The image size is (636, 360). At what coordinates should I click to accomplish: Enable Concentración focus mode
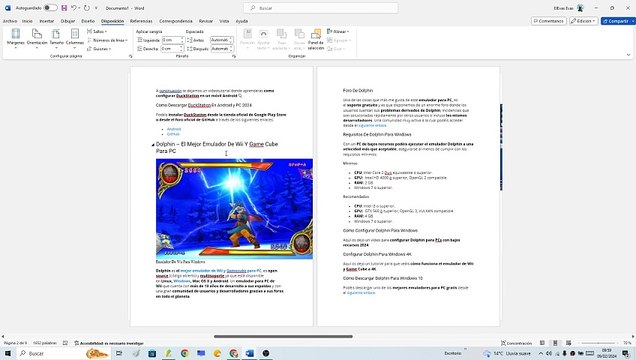[x=516, y=343]
